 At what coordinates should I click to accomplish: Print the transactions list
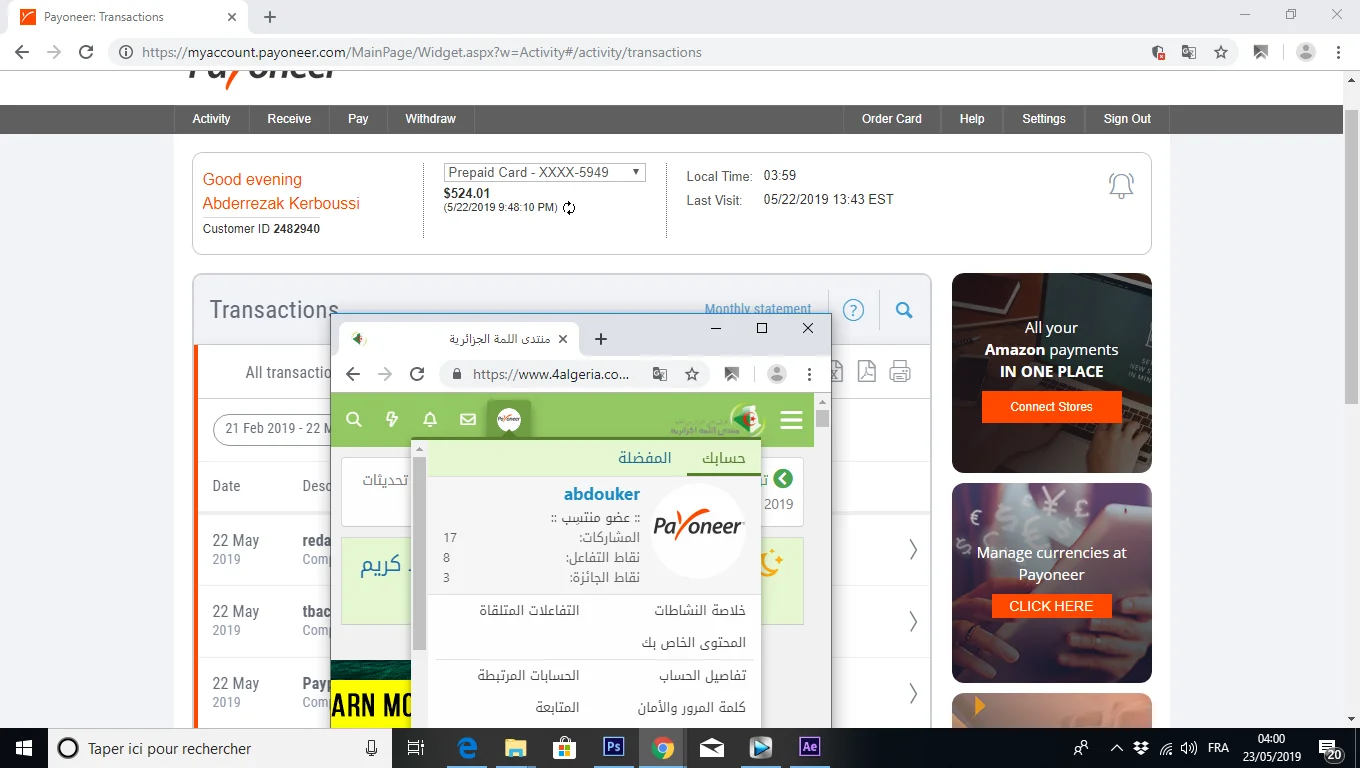tap(899, 371)
